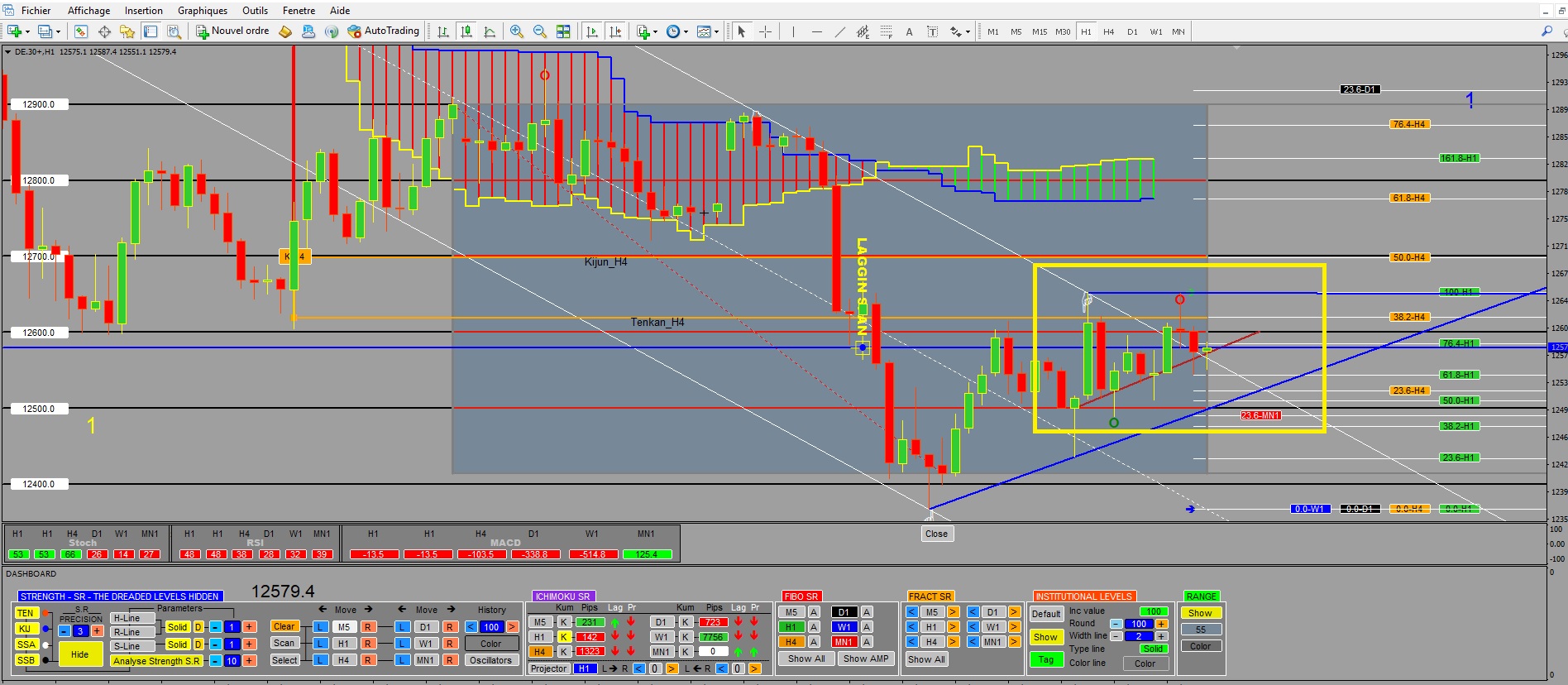Image resolution: width=1568 pixels, height=685 pixels.
Task: Toggle chart auto scroll icon
Action: click(x=592, y=31)
